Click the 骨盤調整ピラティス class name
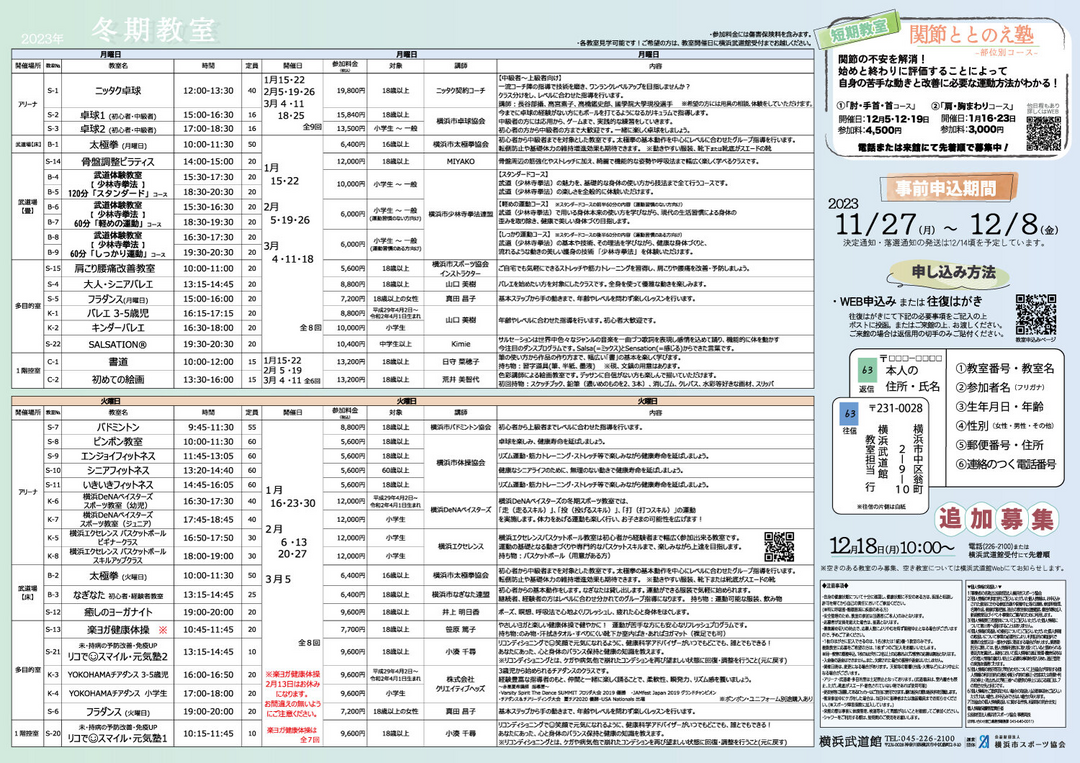 coord(118,162)
